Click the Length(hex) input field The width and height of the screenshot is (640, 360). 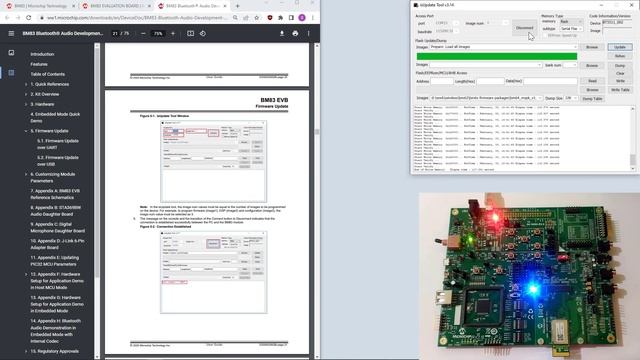tap(490, 81)
